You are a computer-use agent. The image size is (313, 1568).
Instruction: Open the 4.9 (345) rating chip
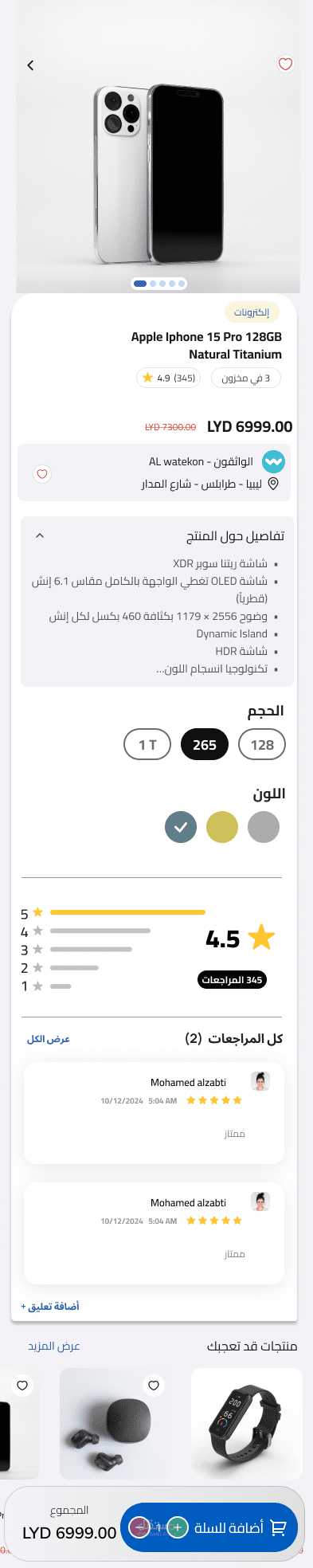169,378
